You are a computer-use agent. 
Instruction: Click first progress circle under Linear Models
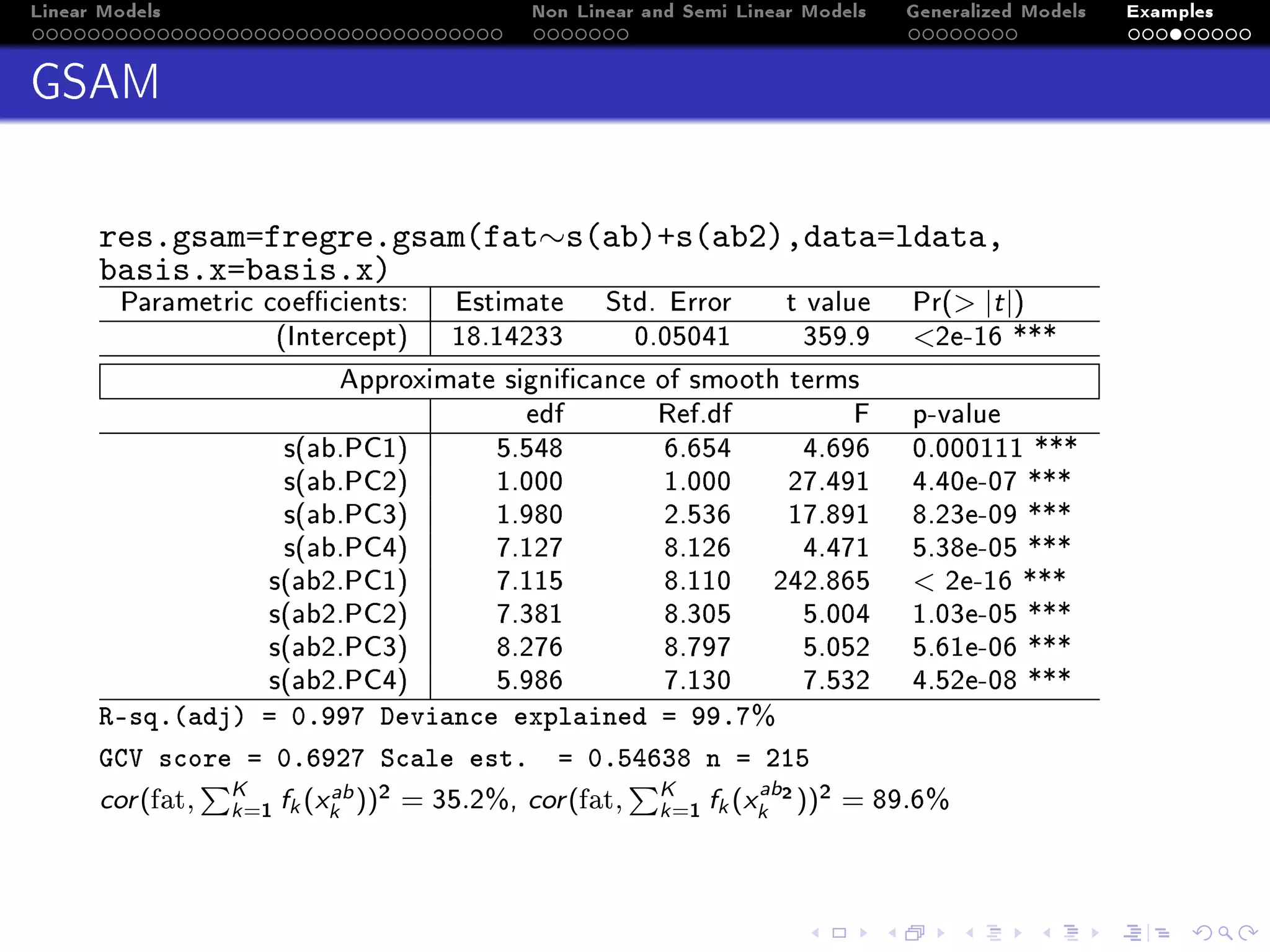(38, 35)
